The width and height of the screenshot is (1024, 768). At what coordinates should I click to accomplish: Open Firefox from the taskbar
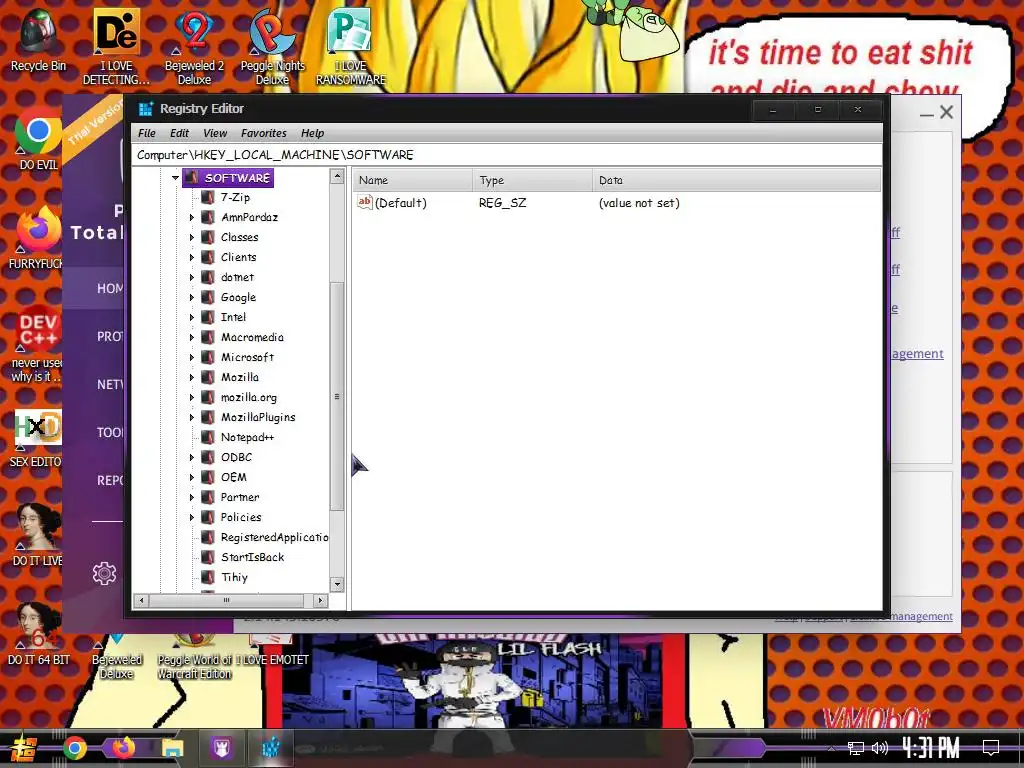(x=123, y=748)
